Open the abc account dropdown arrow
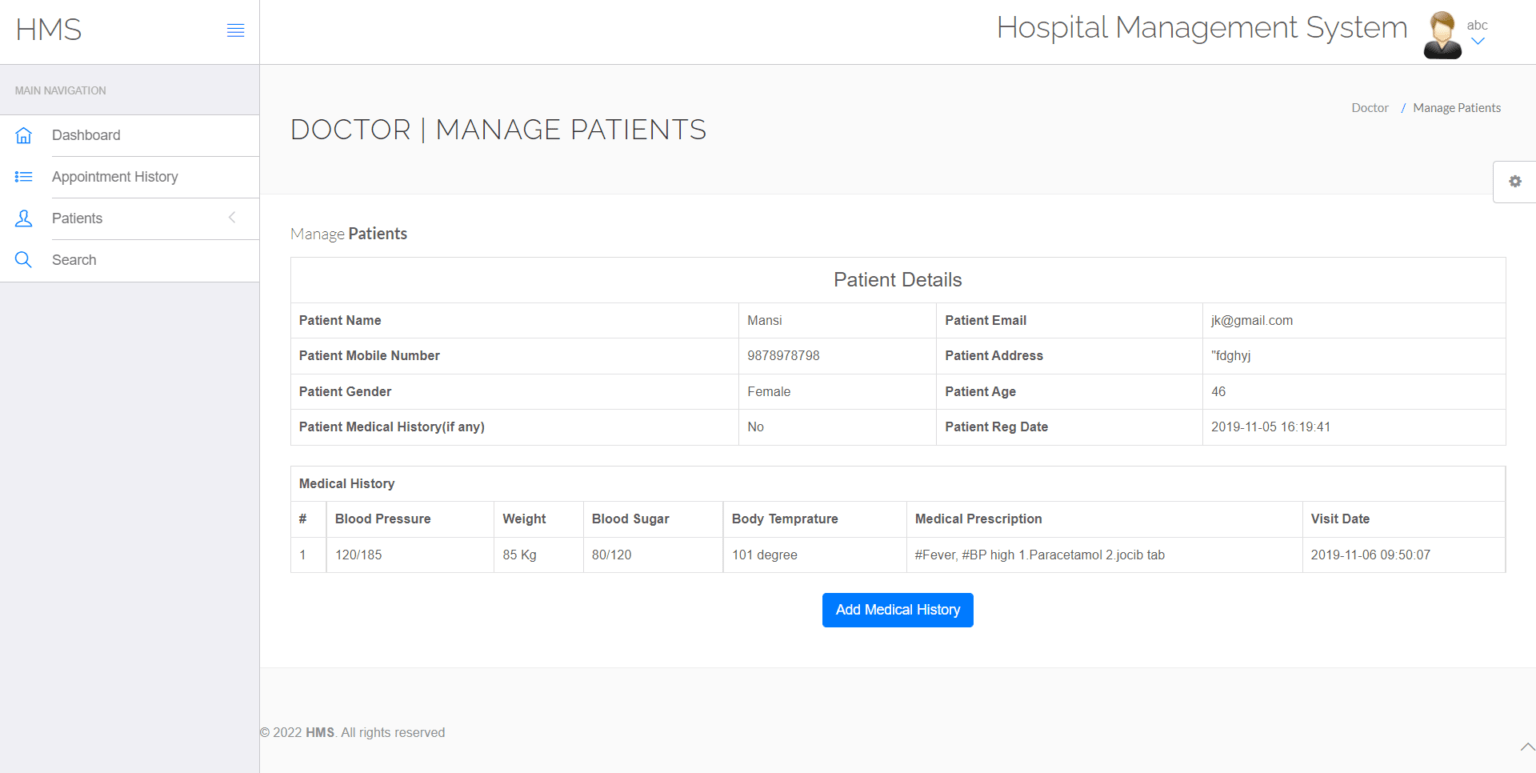This screenshot has width=1536, height=773. [1477, 40]
